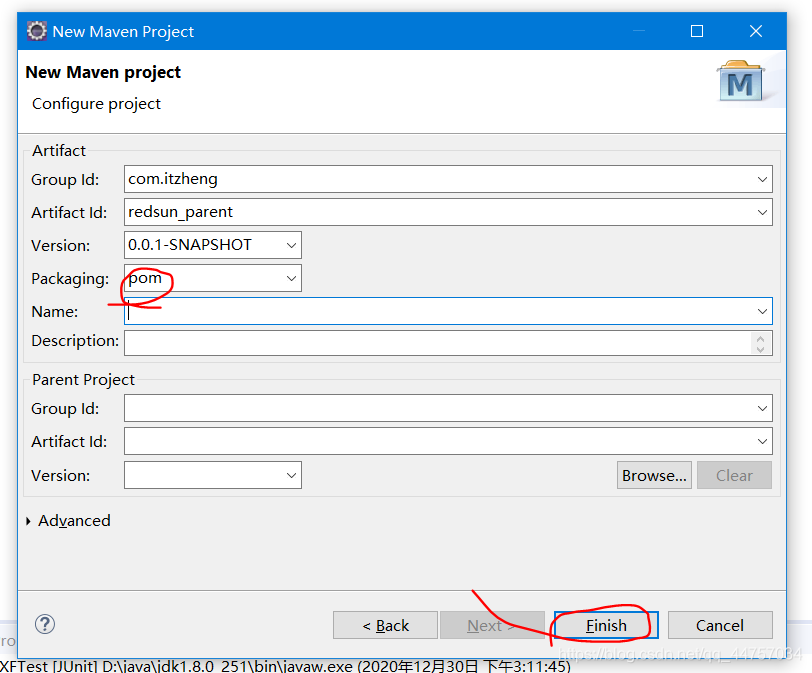Image resolution: width=812 pixels, height=673 pixels.
Task: Click the disabled Next button
Action: (492, 625)
